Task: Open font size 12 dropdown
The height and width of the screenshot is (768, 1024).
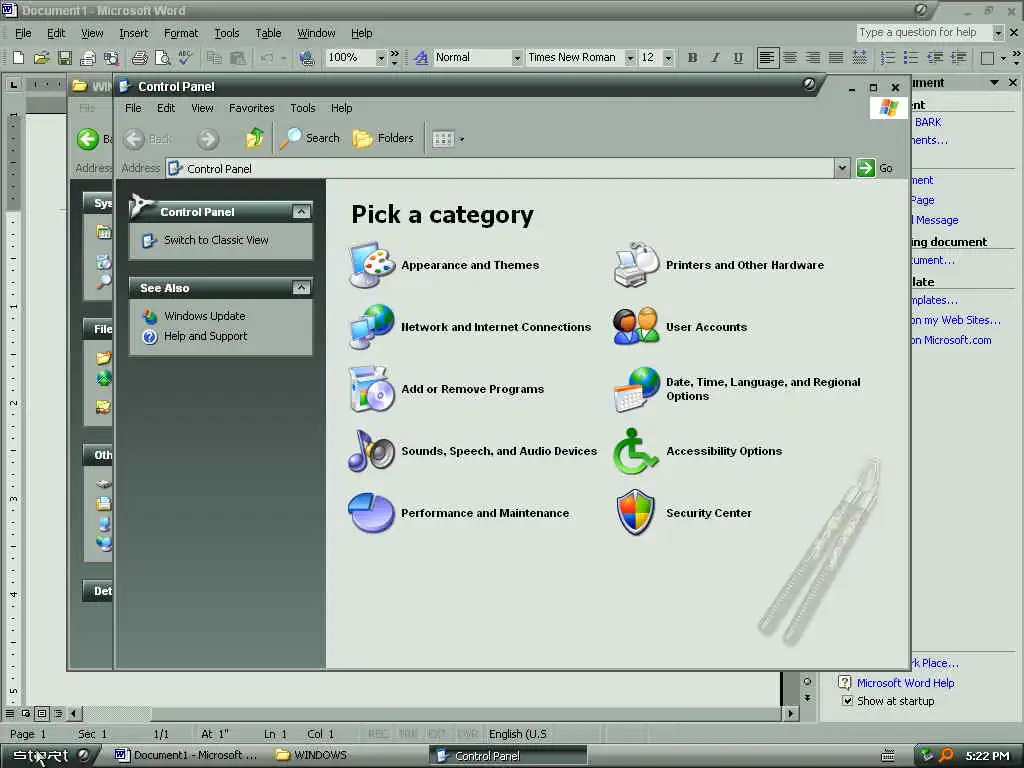Action: [x=668, y=58]
